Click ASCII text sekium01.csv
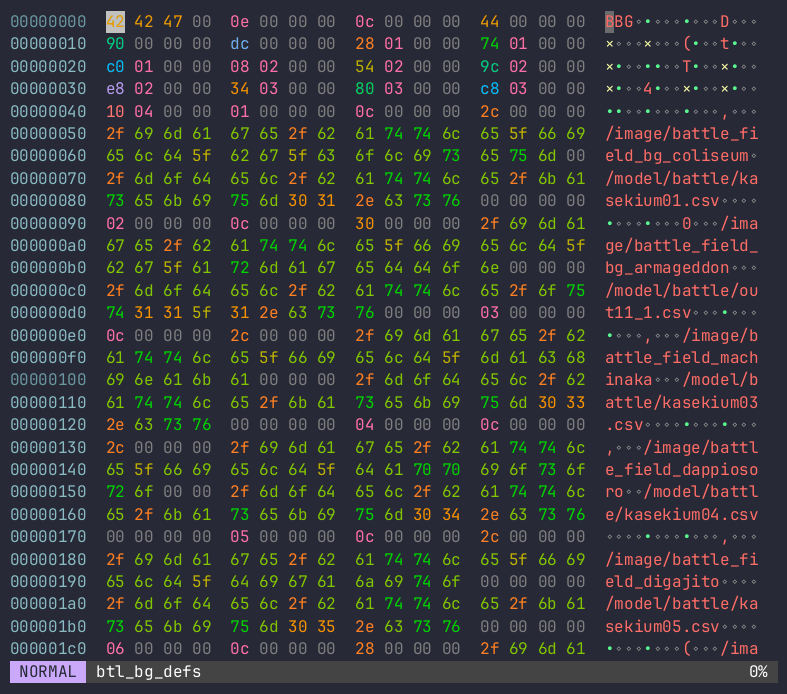 pos(662,200)
